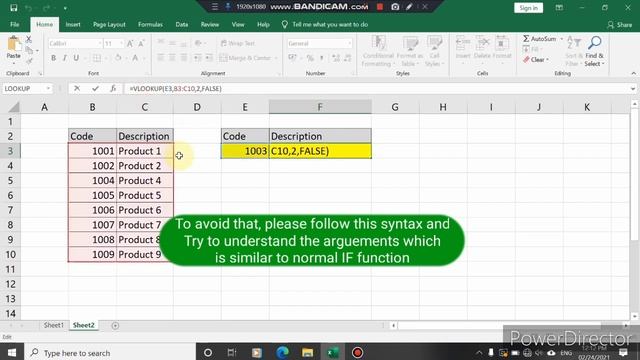
Task: Click the Fill Color bucket icon
Action: pyautogui.click(x=118, y=58)
